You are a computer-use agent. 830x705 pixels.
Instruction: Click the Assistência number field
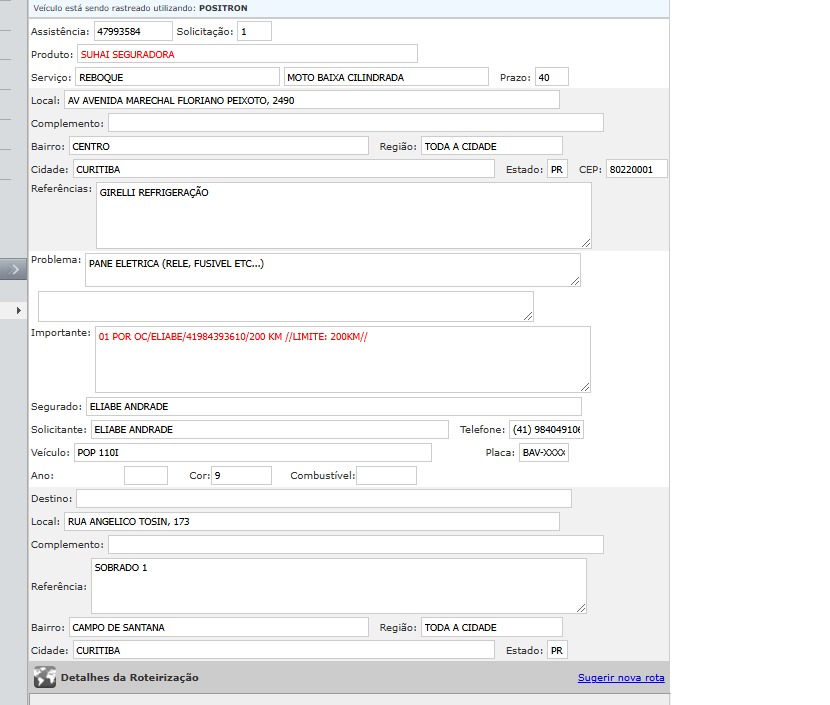[133, 32]
